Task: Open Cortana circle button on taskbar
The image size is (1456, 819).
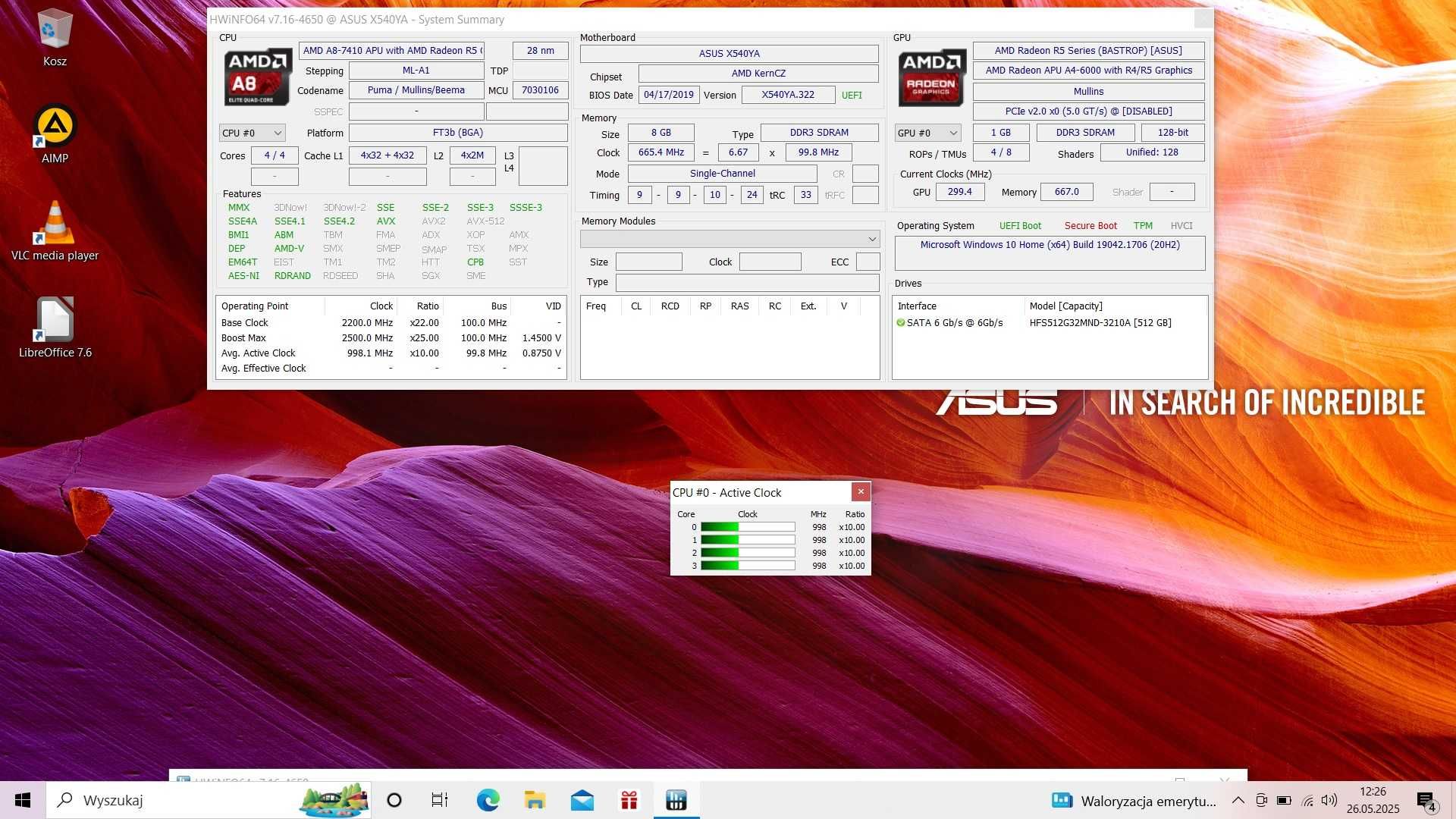Action: tap(394, 800)
